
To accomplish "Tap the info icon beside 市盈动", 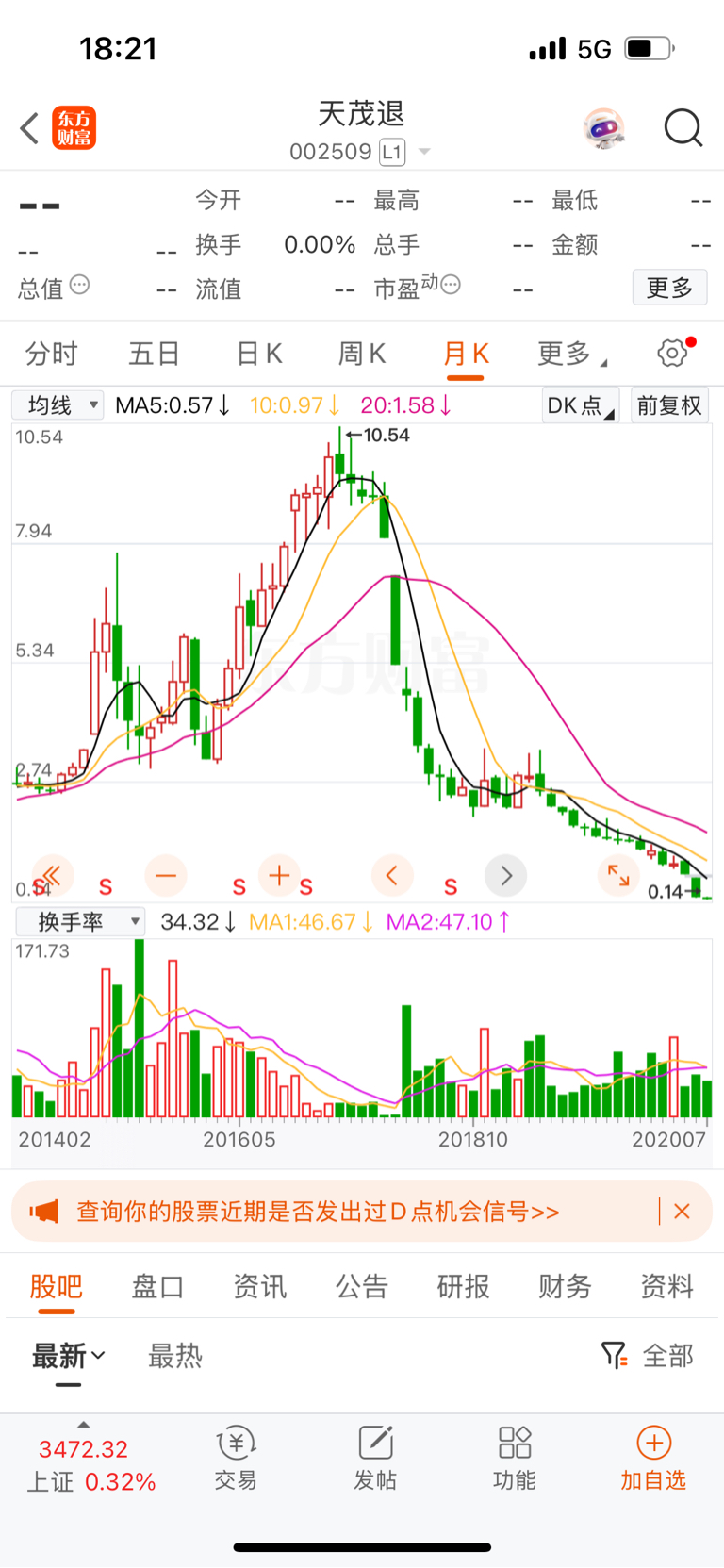I will 452,284.
